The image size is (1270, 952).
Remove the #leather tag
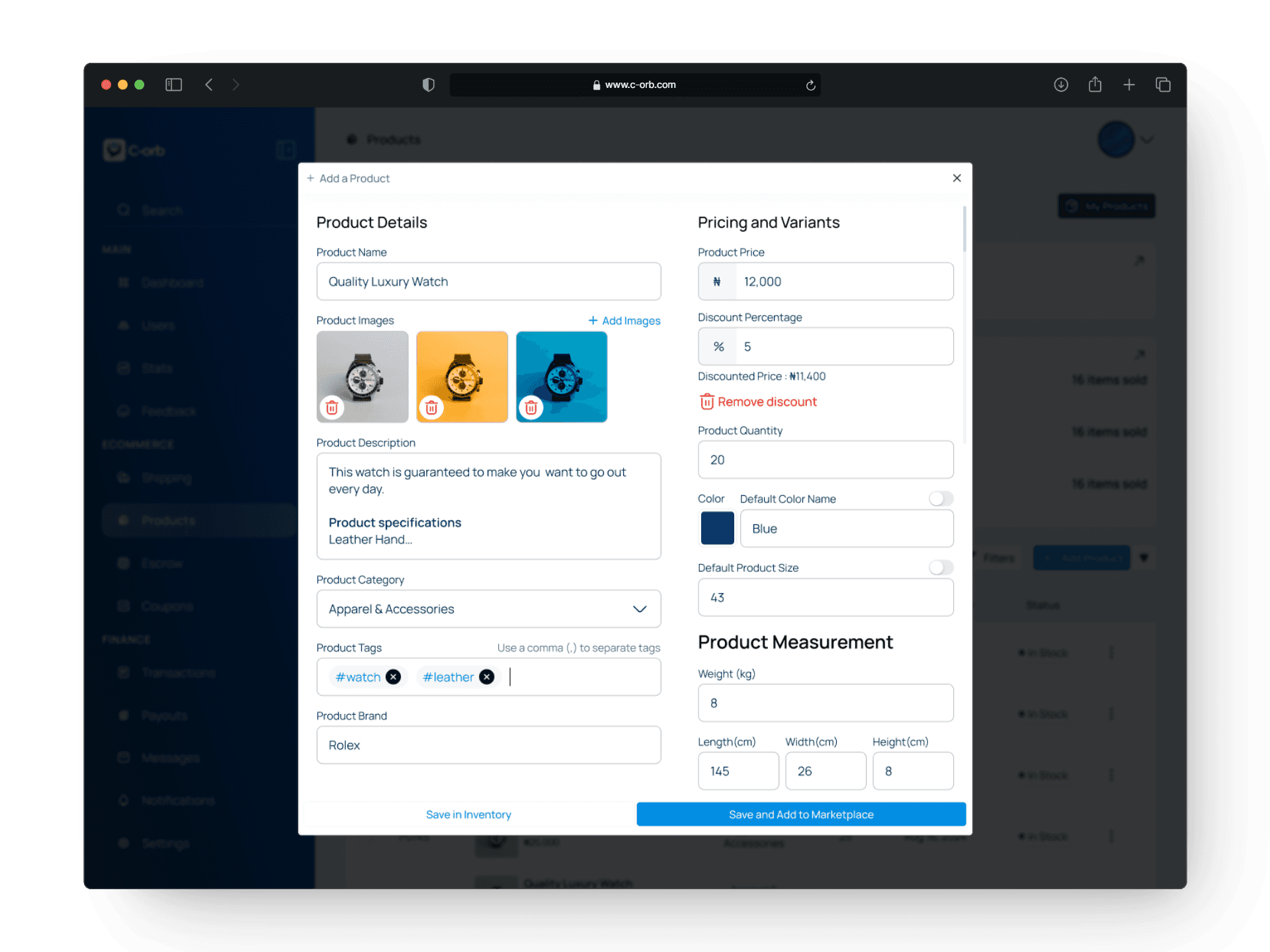pyautogui.click(x=487, y=677)
